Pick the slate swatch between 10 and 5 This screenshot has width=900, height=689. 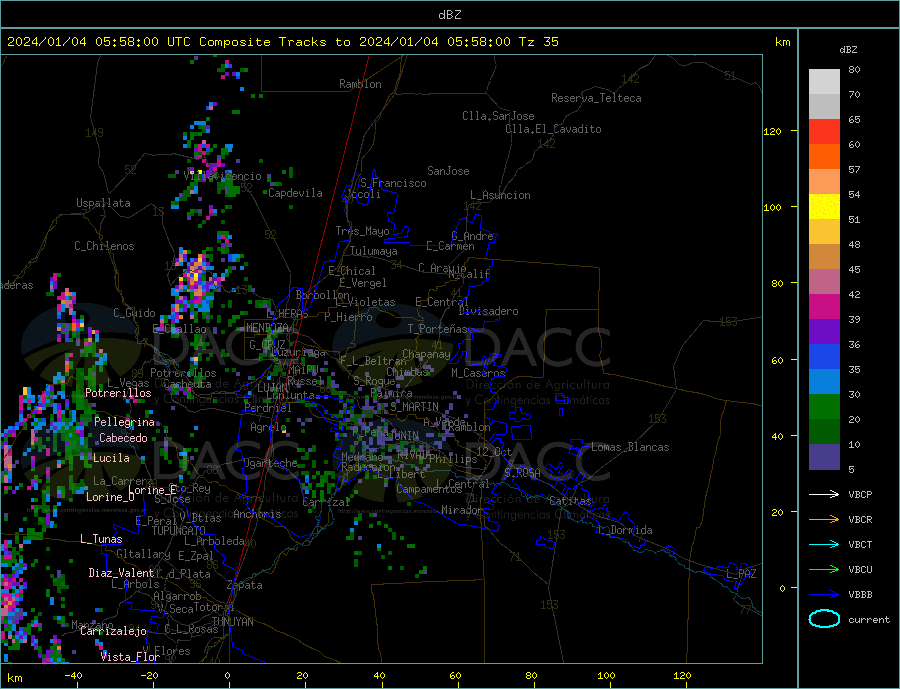pyautogui.click(x=824, y=457)
